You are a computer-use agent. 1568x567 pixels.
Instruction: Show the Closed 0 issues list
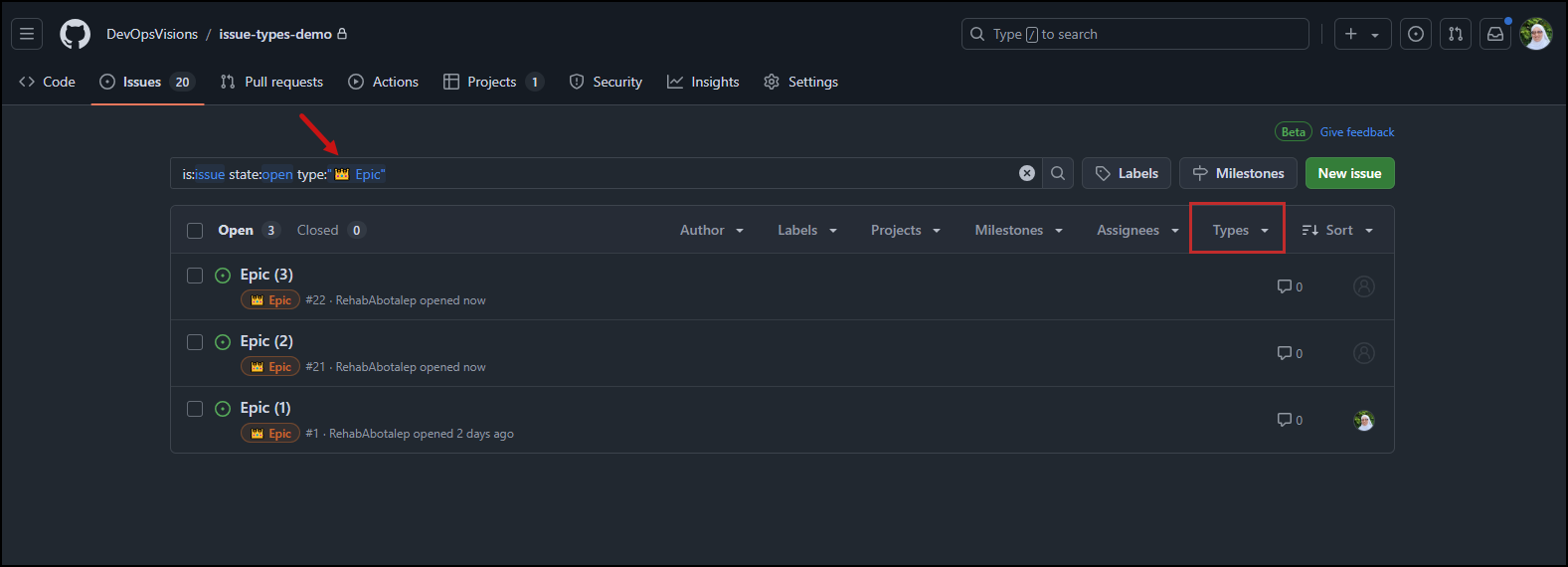331,230
